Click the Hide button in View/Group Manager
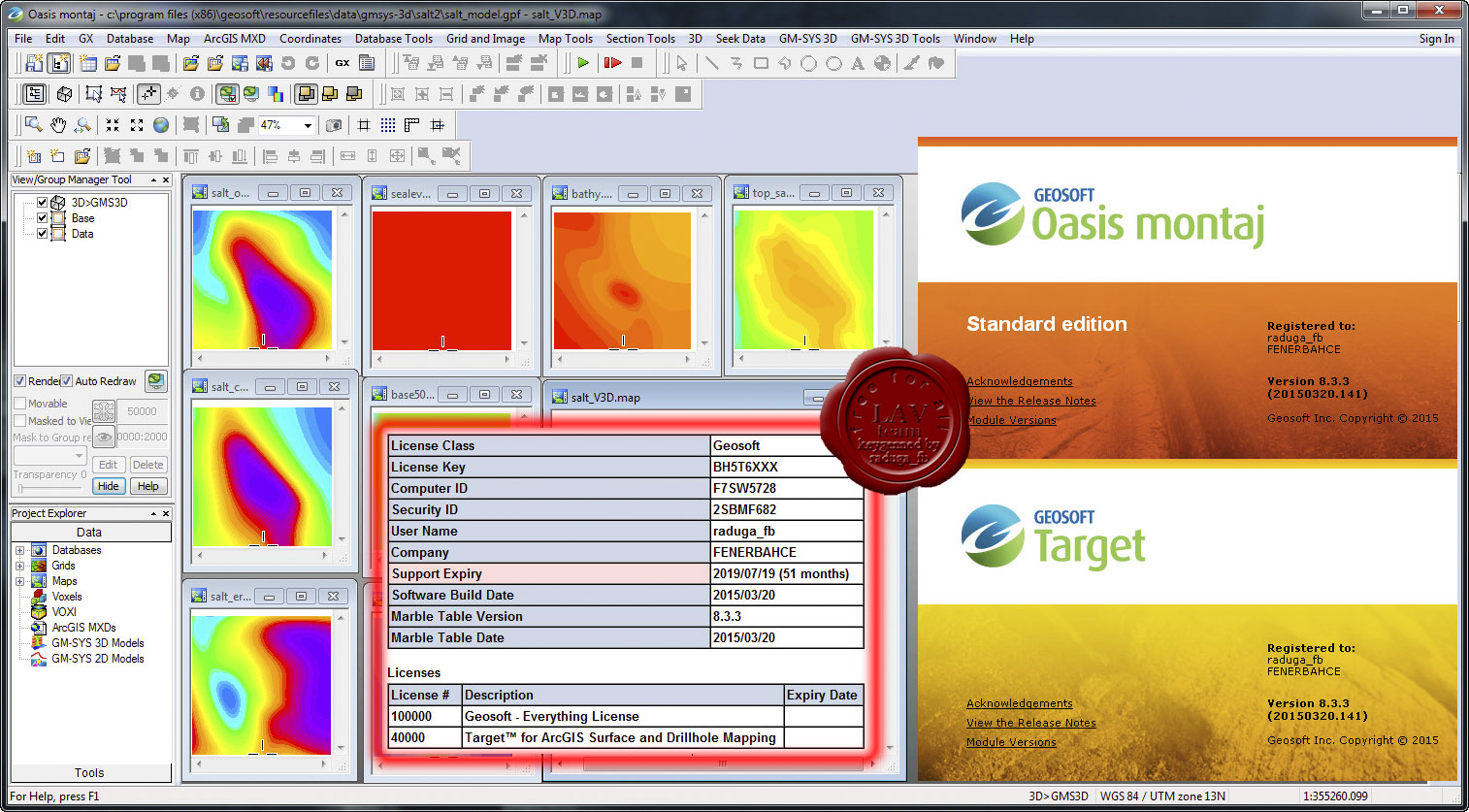Image resolution: width=1469 pixels, height=812 pixels. tap(109, 486)
